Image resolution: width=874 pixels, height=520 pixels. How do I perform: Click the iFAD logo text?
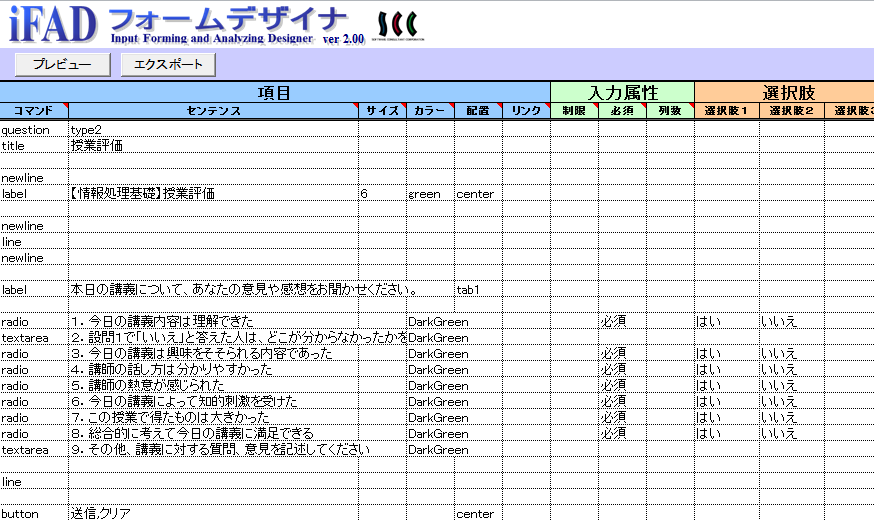53,24
